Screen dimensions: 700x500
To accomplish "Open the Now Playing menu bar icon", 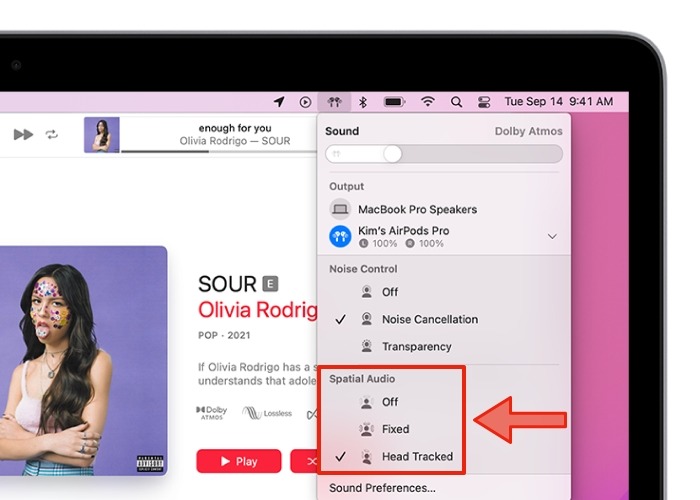I will (x=305, y=102).
